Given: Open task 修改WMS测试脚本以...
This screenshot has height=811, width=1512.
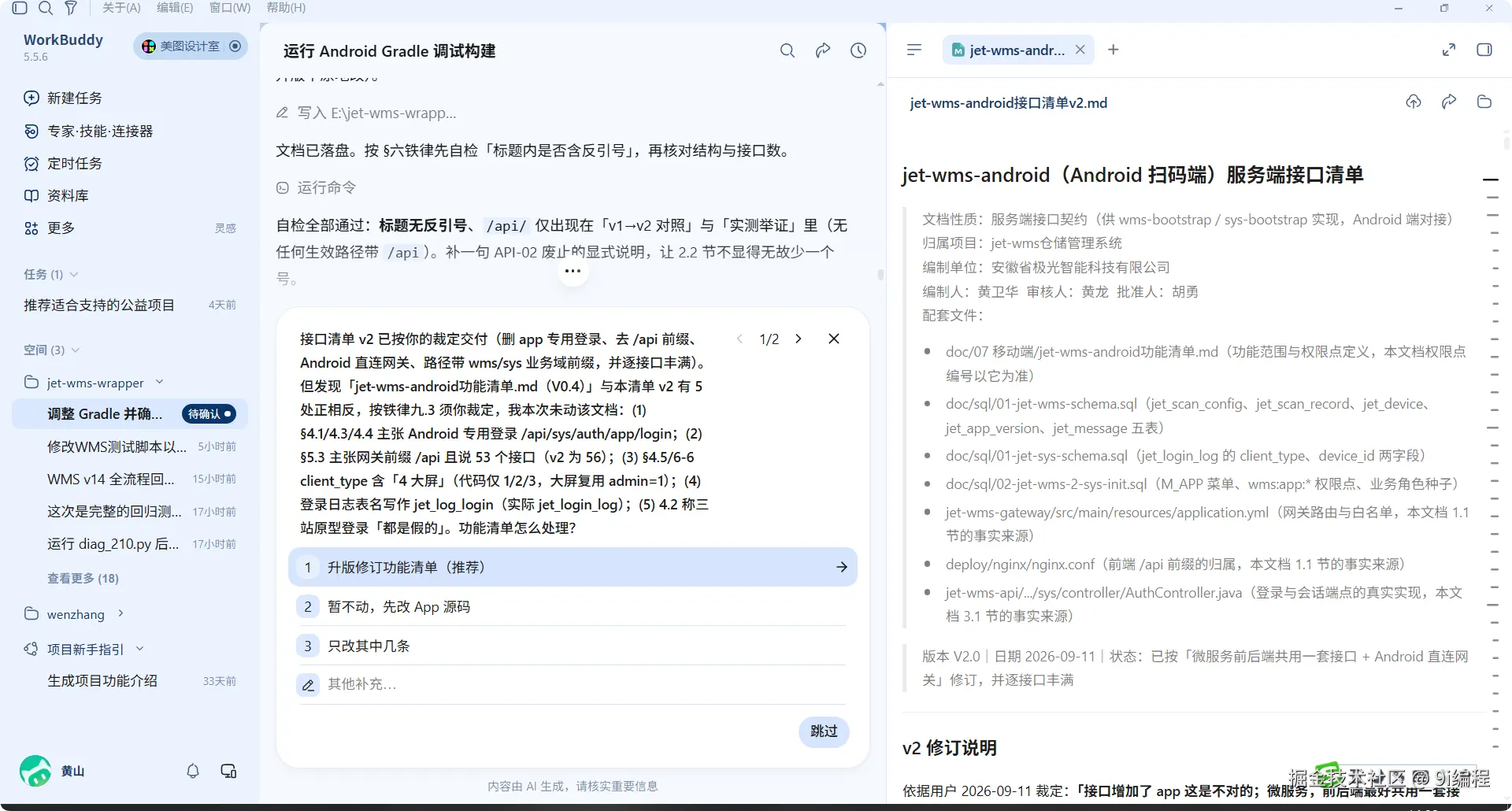Looking at the screenshot, I should pos(130,446).
